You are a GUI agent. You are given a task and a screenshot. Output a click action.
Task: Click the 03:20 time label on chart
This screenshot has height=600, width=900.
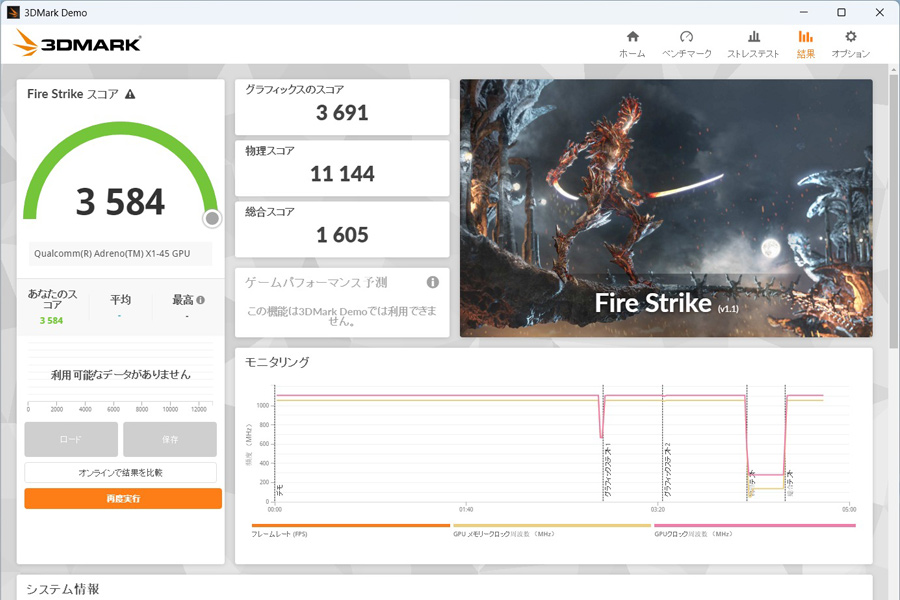tap(658, 509)
